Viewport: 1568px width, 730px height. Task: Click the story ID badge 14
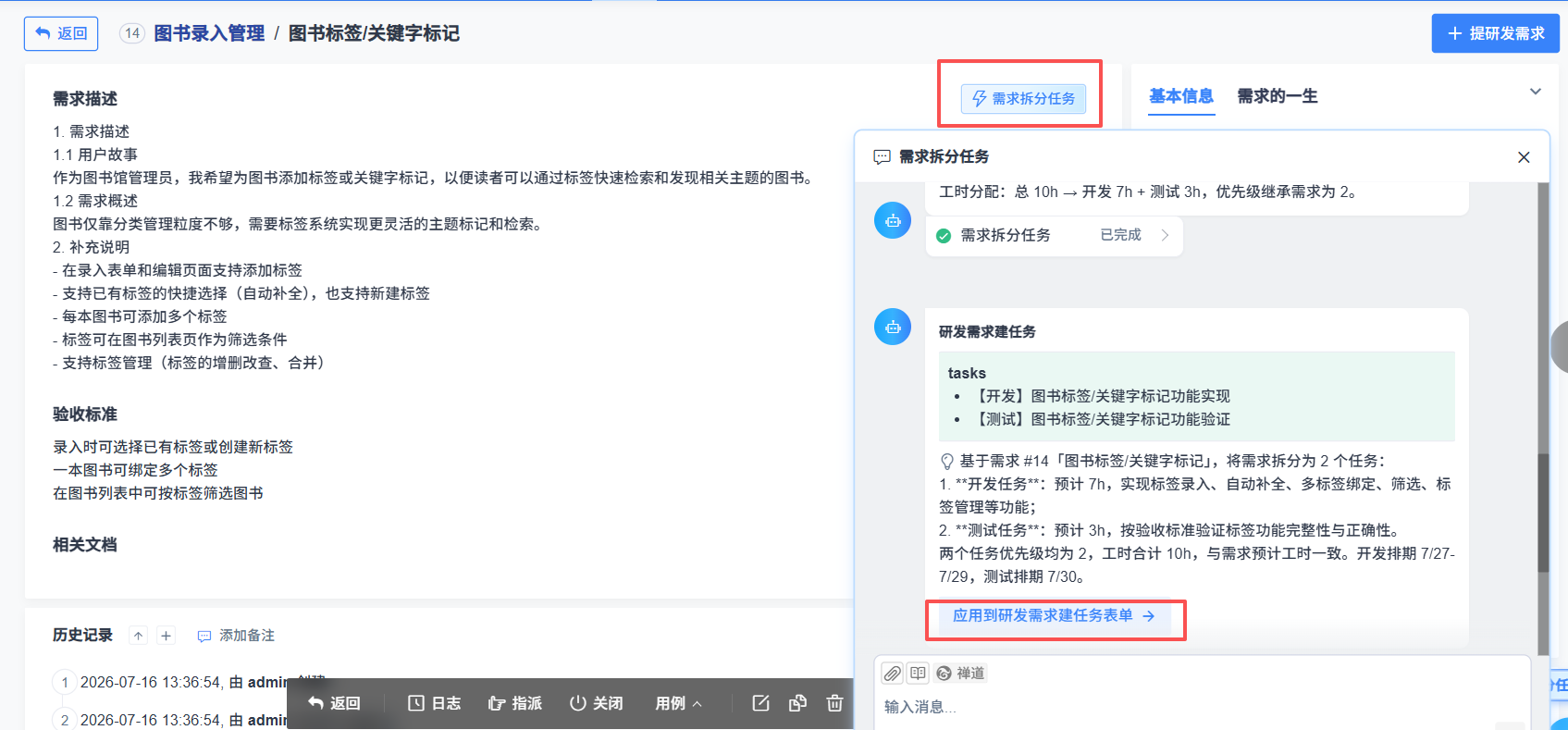tap(132, 33)
